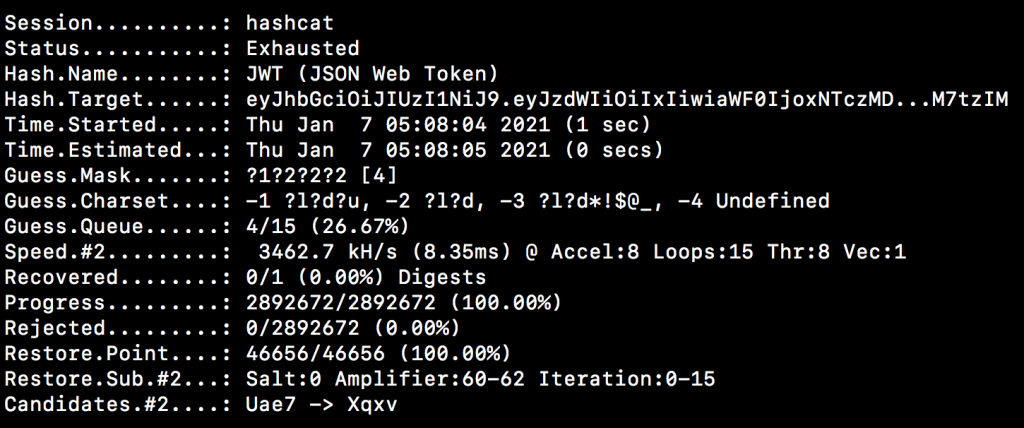Viewport: 1024px width, 428px height.
Task: Click the JWT (JSON Web Token) hash name
Action: (x=372, y=74)
